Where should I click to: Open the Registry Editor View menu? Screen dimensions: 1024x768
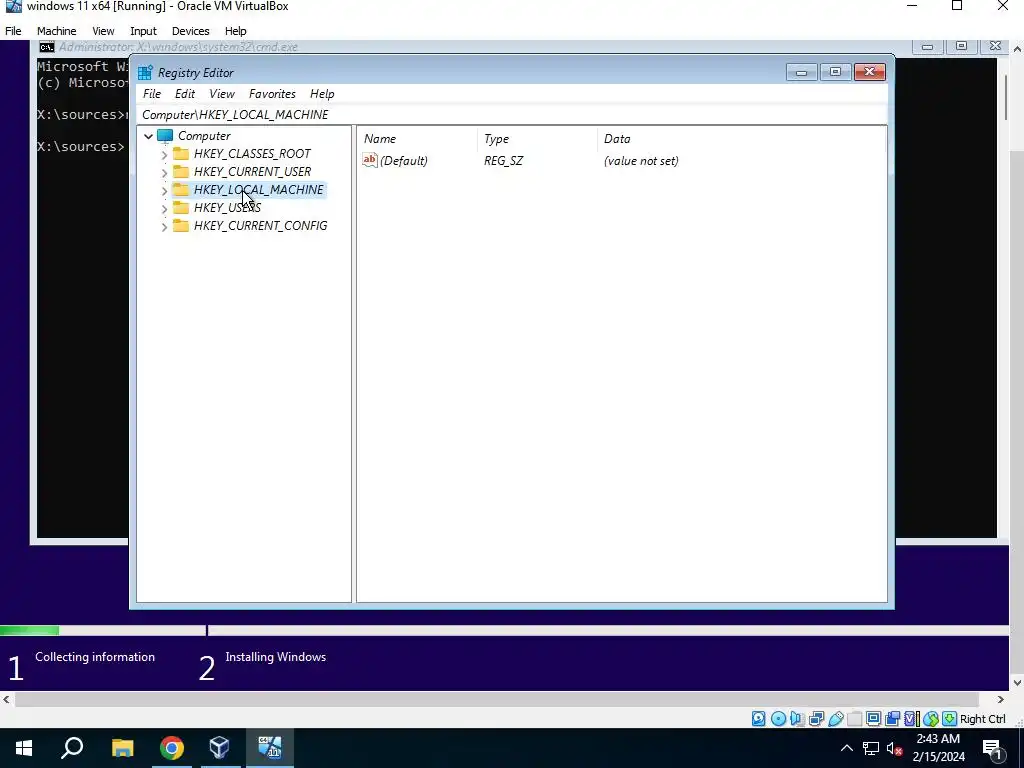222,94
